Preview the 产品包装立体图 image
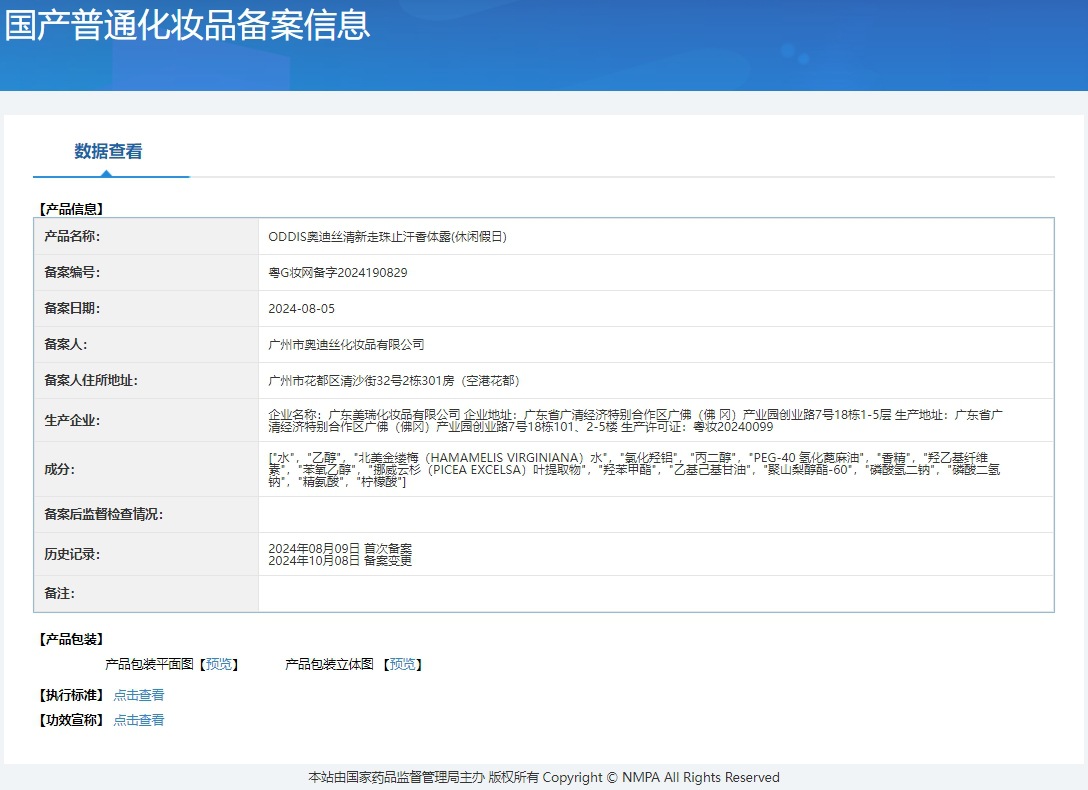Image resolution: width=1088 pixels, height=790 pixels. (x=403, y=664)
